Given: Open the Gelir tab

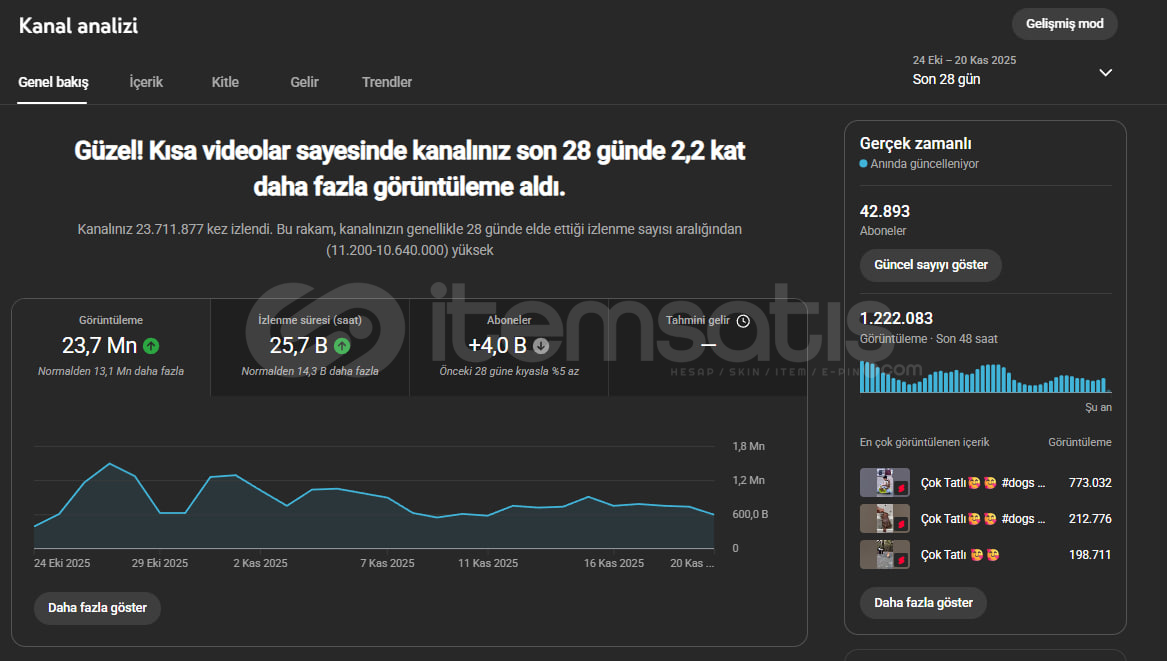Looking at the screenshot, I should (x=304, y=82).
